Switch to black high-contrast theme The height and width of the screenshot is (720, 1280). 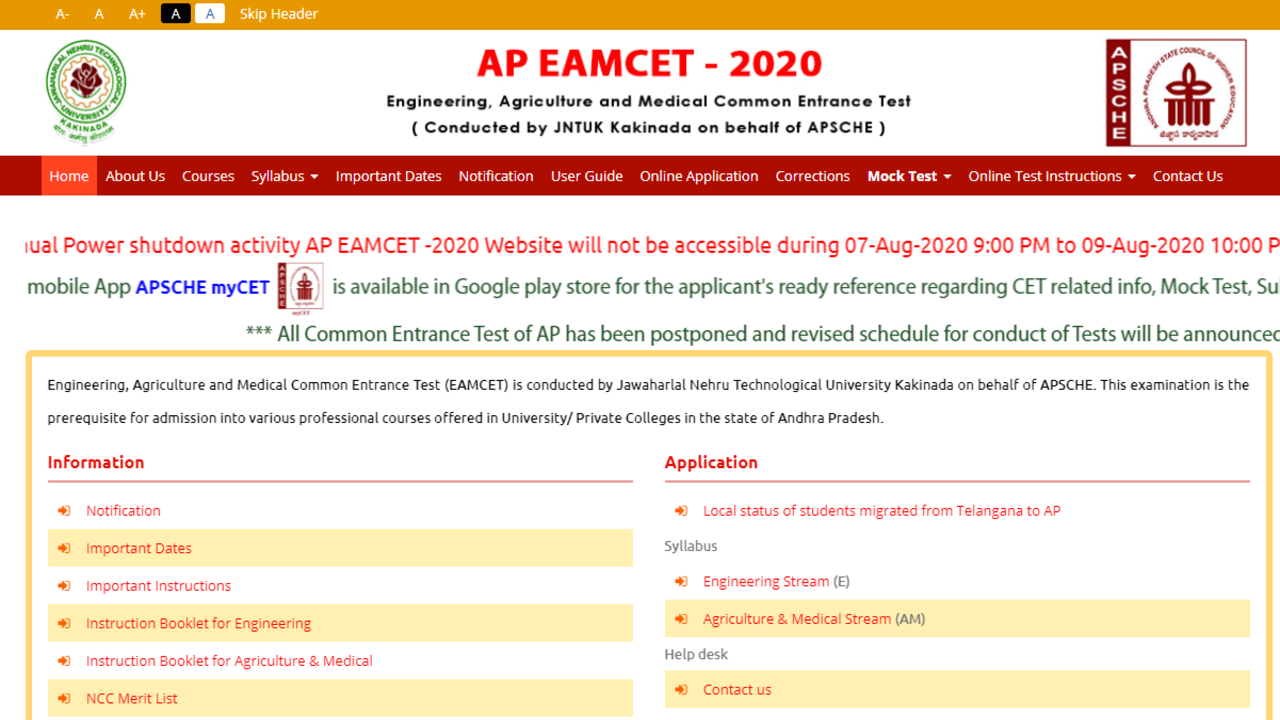(x=175, y=14)
